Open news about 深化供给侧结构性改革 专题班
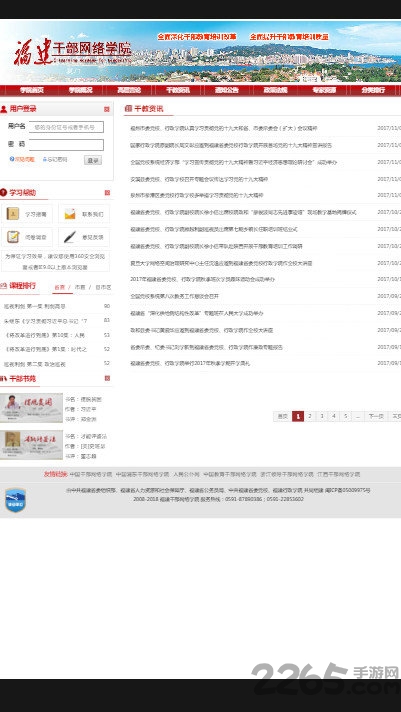The image size is (401, 712). pos(197,313)
